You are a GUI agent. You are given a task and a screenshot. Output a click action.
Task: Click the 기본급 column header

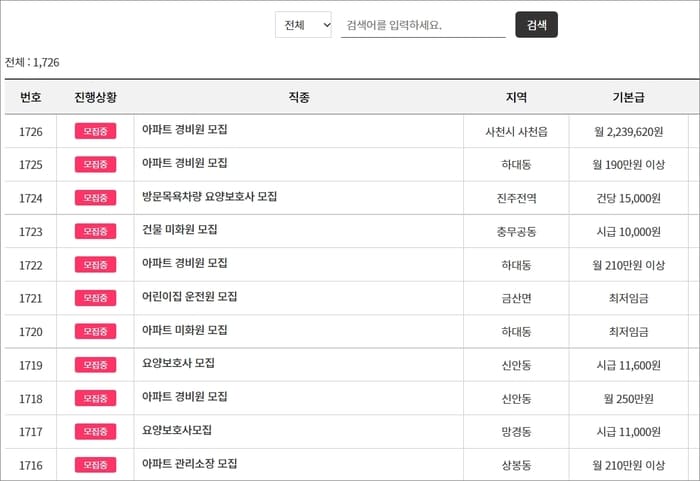click(x=628, y=97)
